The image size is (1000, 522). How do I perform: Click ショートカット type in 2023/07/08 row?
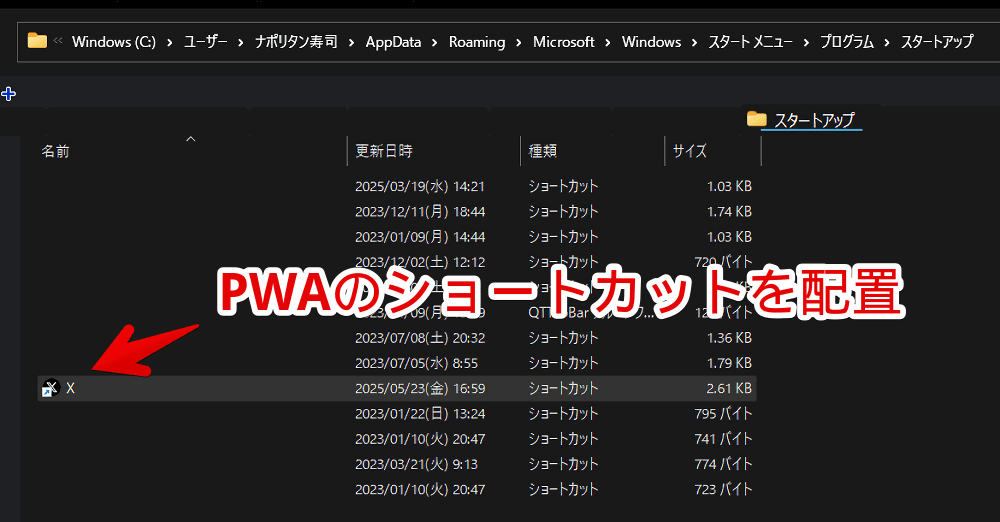[x=563, y=338]
